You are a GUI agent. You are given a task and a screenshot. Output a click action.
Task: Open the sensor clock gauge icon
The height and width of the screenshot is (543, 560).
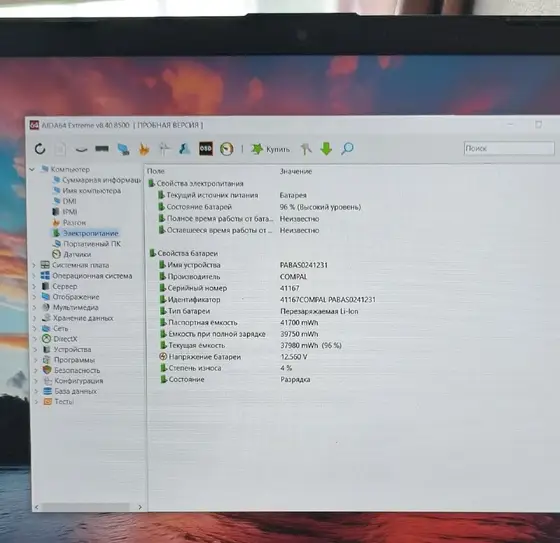(x=226, y=149)
